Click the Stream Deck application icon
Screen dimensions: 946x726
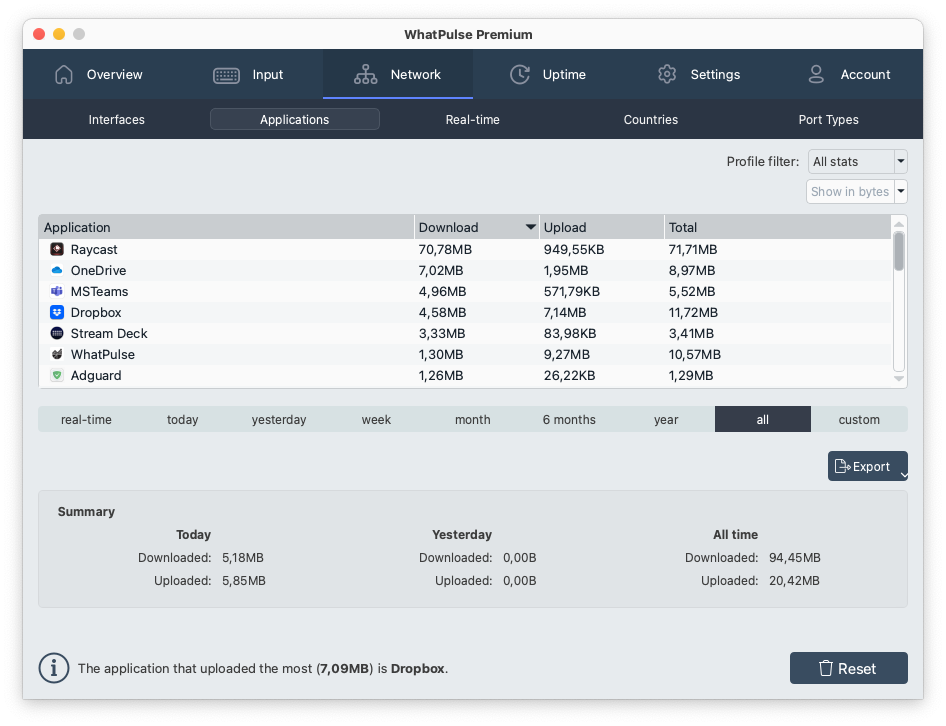(56, 333)
